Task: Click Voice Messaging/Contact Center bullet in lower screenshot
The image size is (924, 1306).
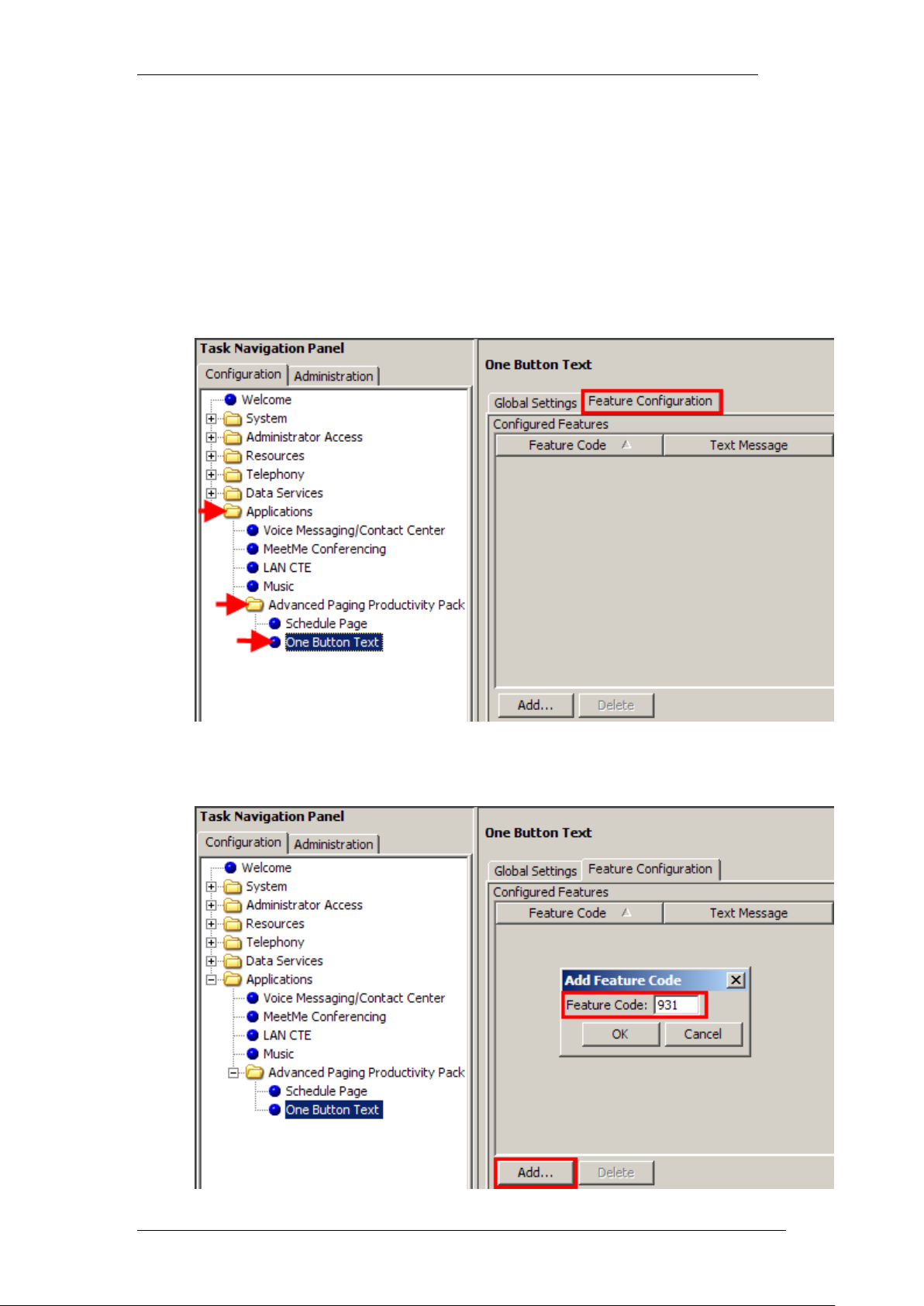Action: coord(253,998)
